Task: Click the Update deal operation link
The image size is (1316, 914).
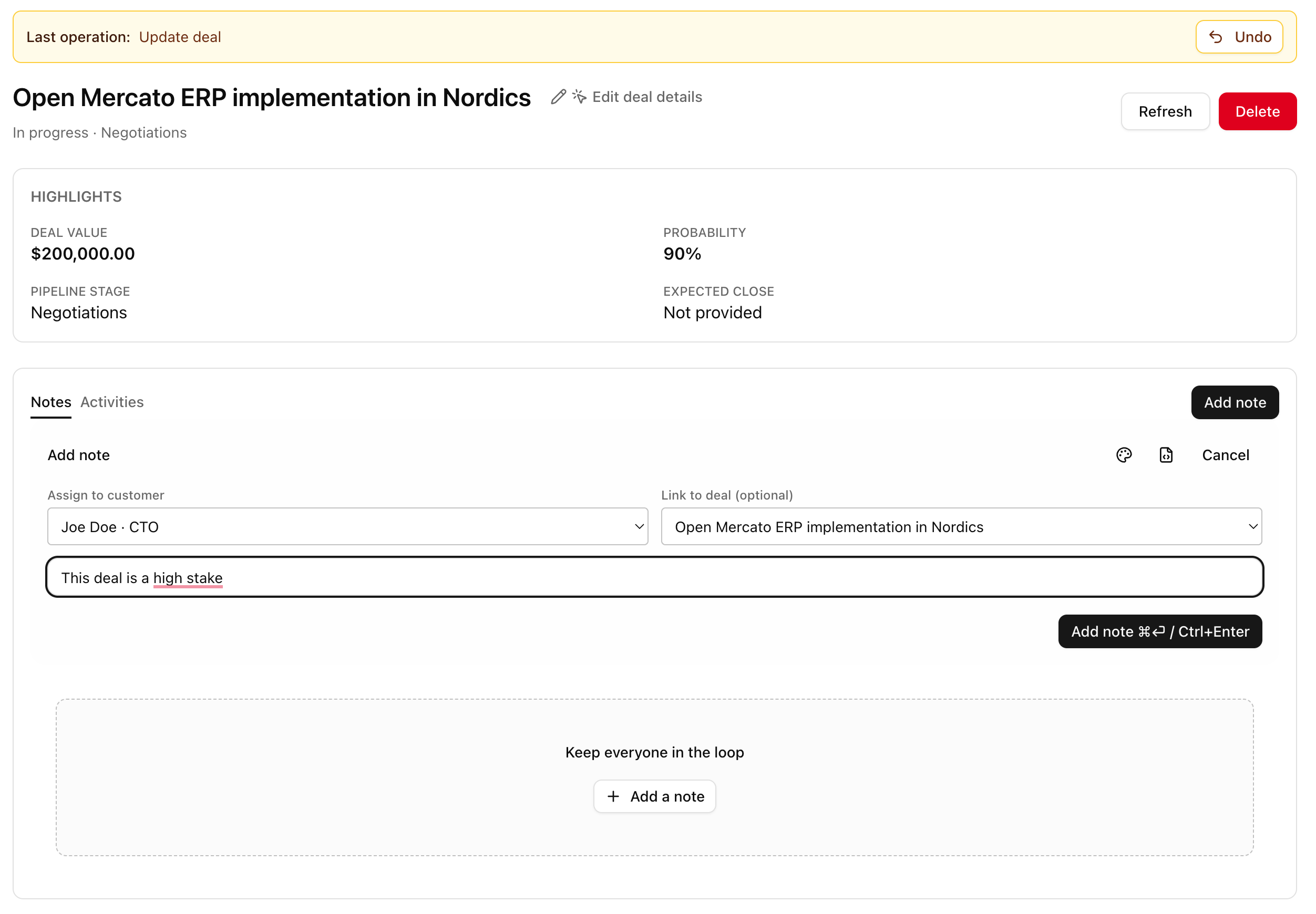Action: [x=180, y=37]
